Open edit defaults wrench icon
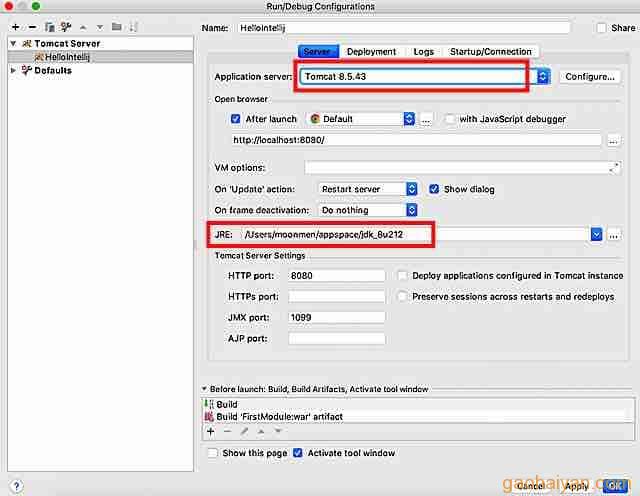640x496 pixels. coord(66,27)
